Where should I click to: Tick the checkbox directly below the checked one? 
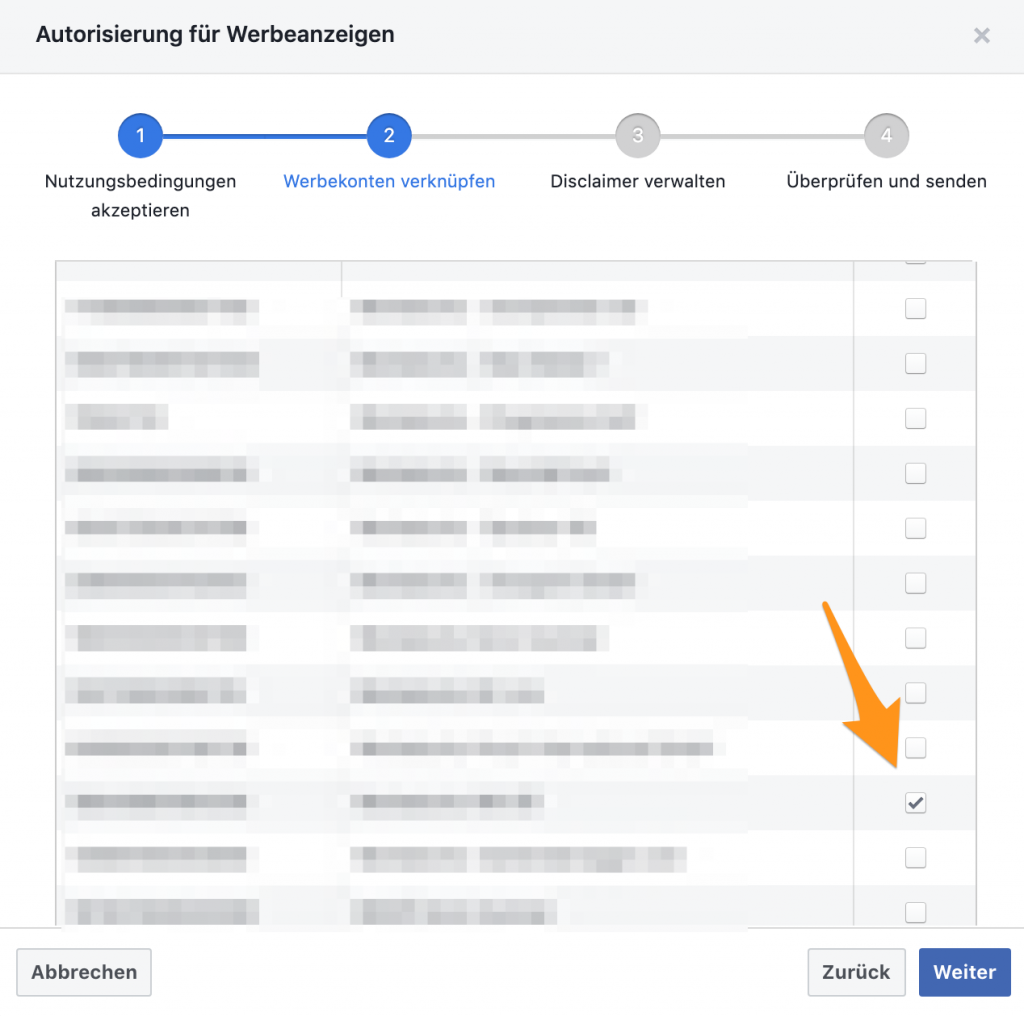pyautogui.click(x=915, y=857)
